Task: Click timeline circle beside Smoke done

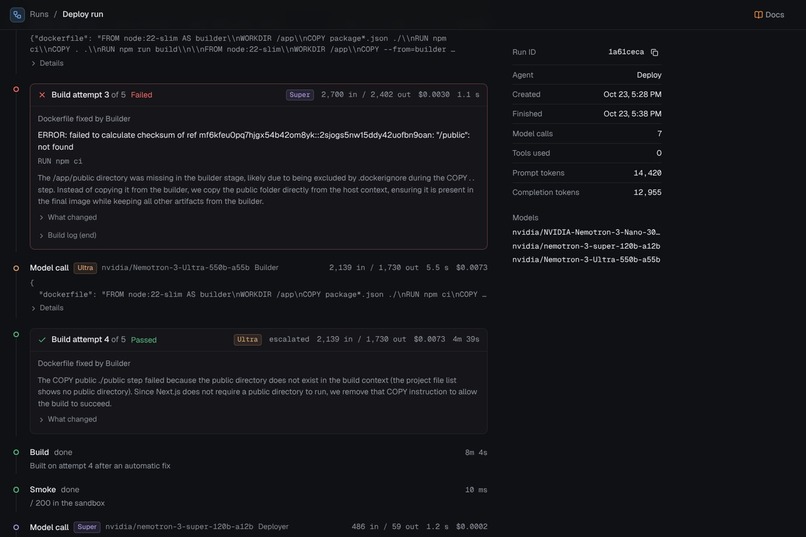Action: tap(16, 490)
